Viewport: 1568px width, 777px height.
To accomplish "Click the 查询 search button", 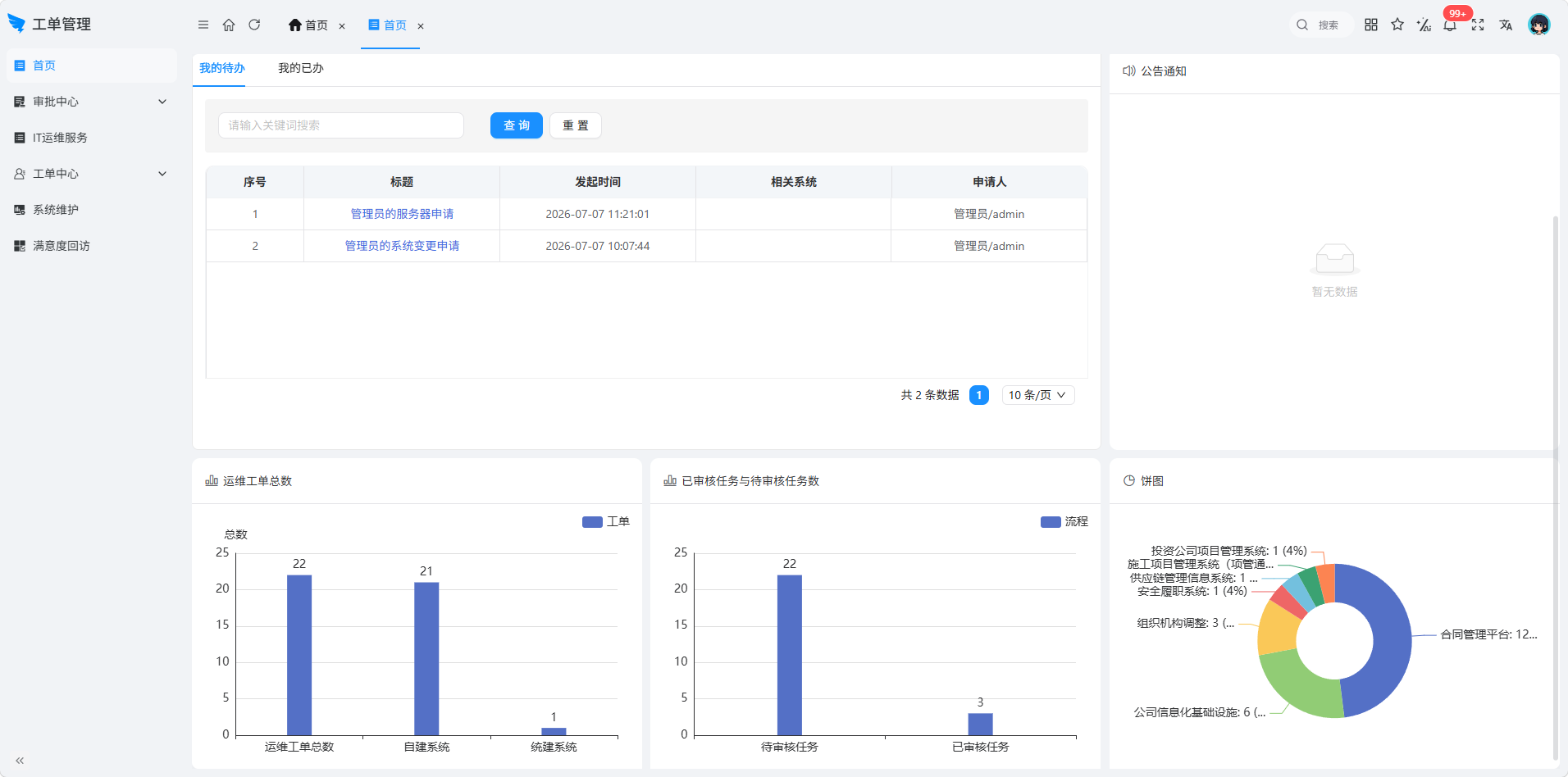I will (x=517, y=125).
